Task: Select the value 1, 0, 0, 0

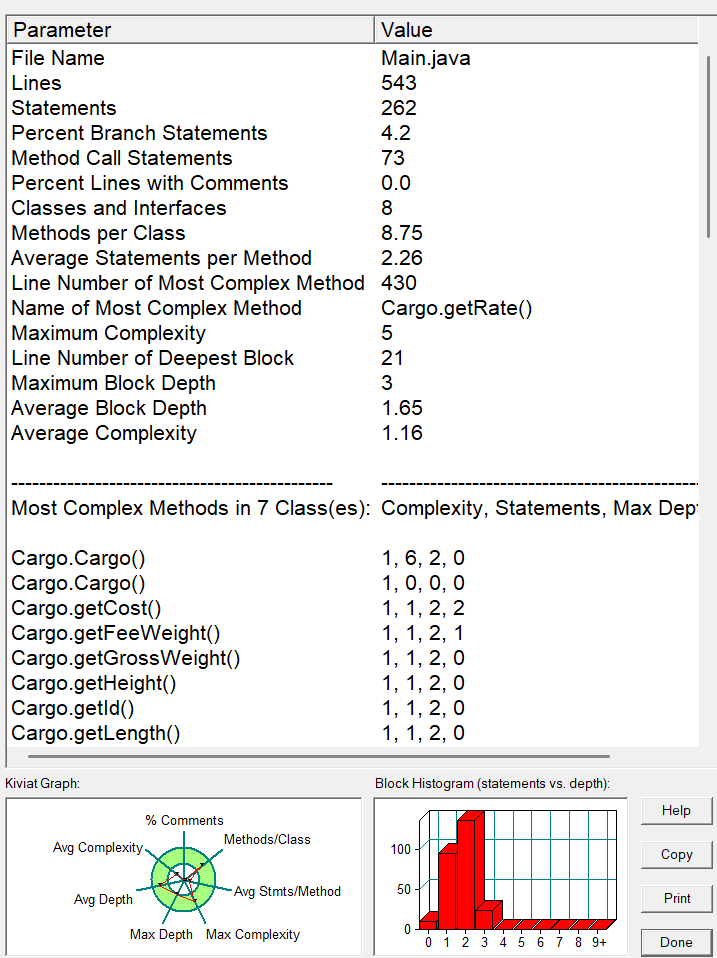Action: [x=423, y=584]
